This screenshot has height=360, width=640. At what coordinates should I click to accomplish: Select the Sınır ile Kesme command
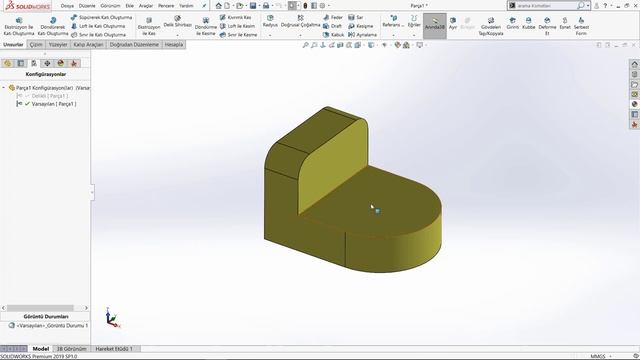[238, 35]
